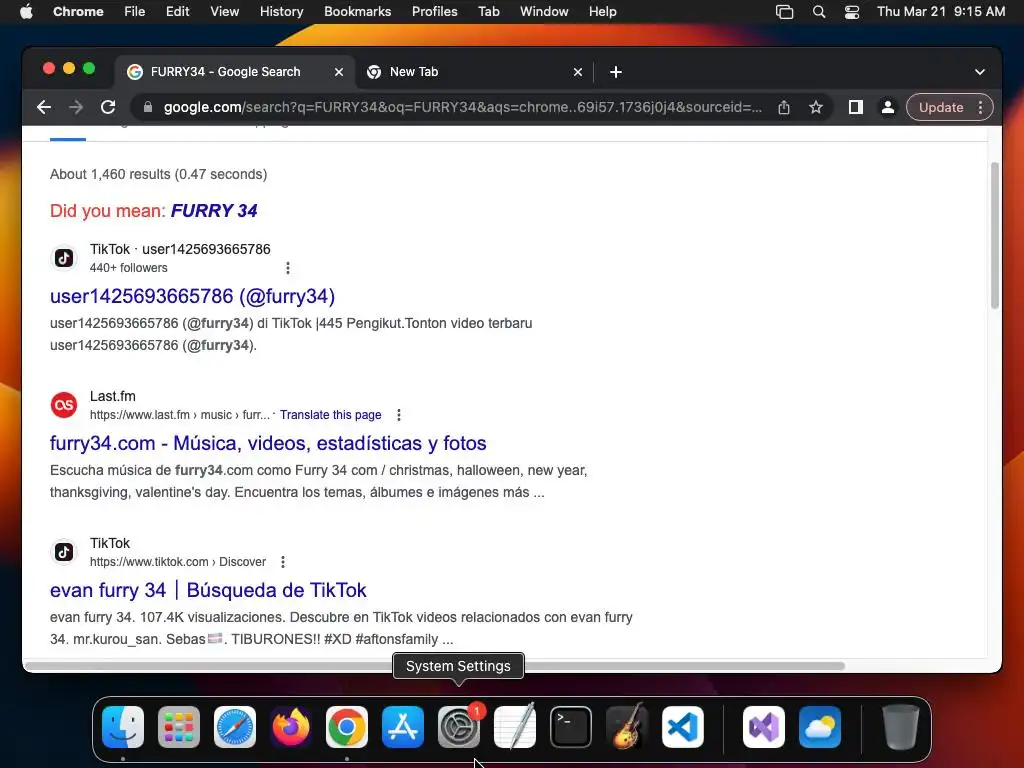The height and width of the screenshot is (768, 1024).
Task: Click the forward navigation arrow
Action: [76, 107]
